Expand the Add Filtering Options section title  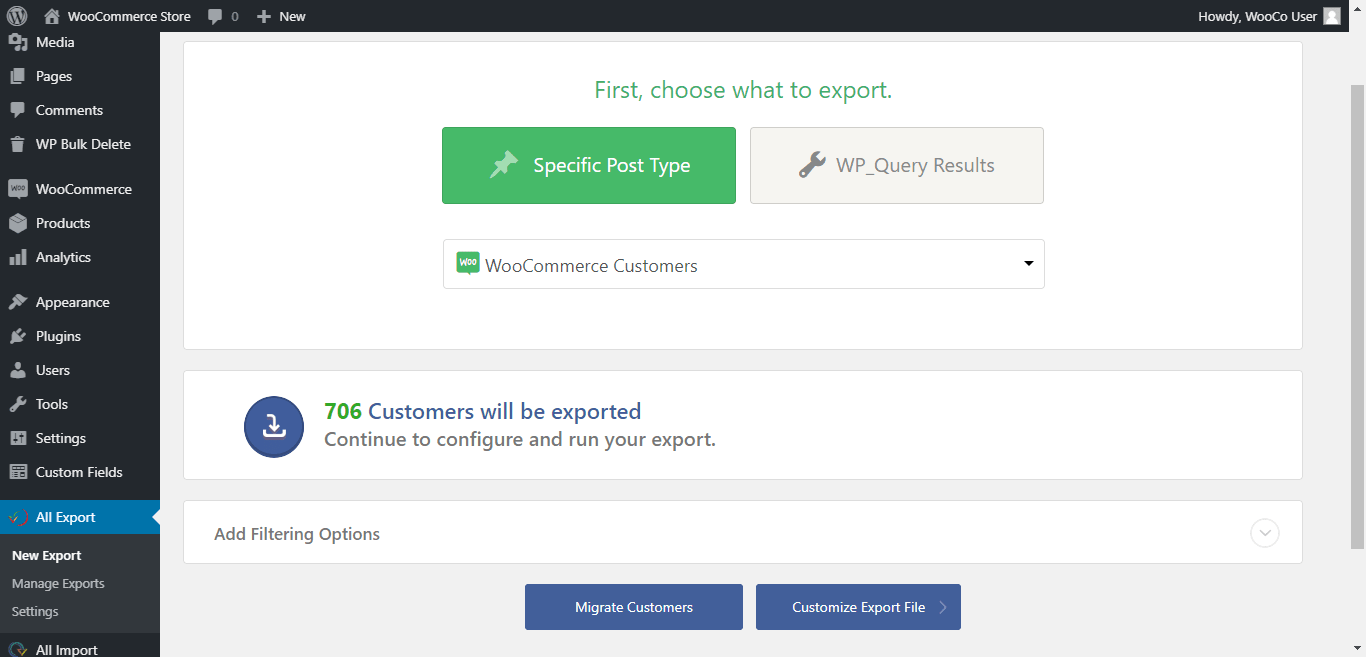297,534
